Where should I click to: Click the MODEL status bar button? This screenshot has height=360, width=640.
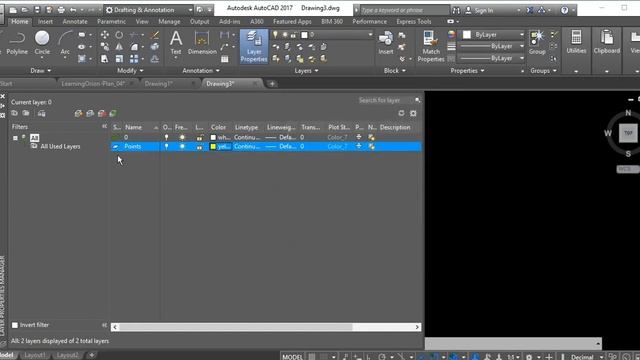coord(293,356)
